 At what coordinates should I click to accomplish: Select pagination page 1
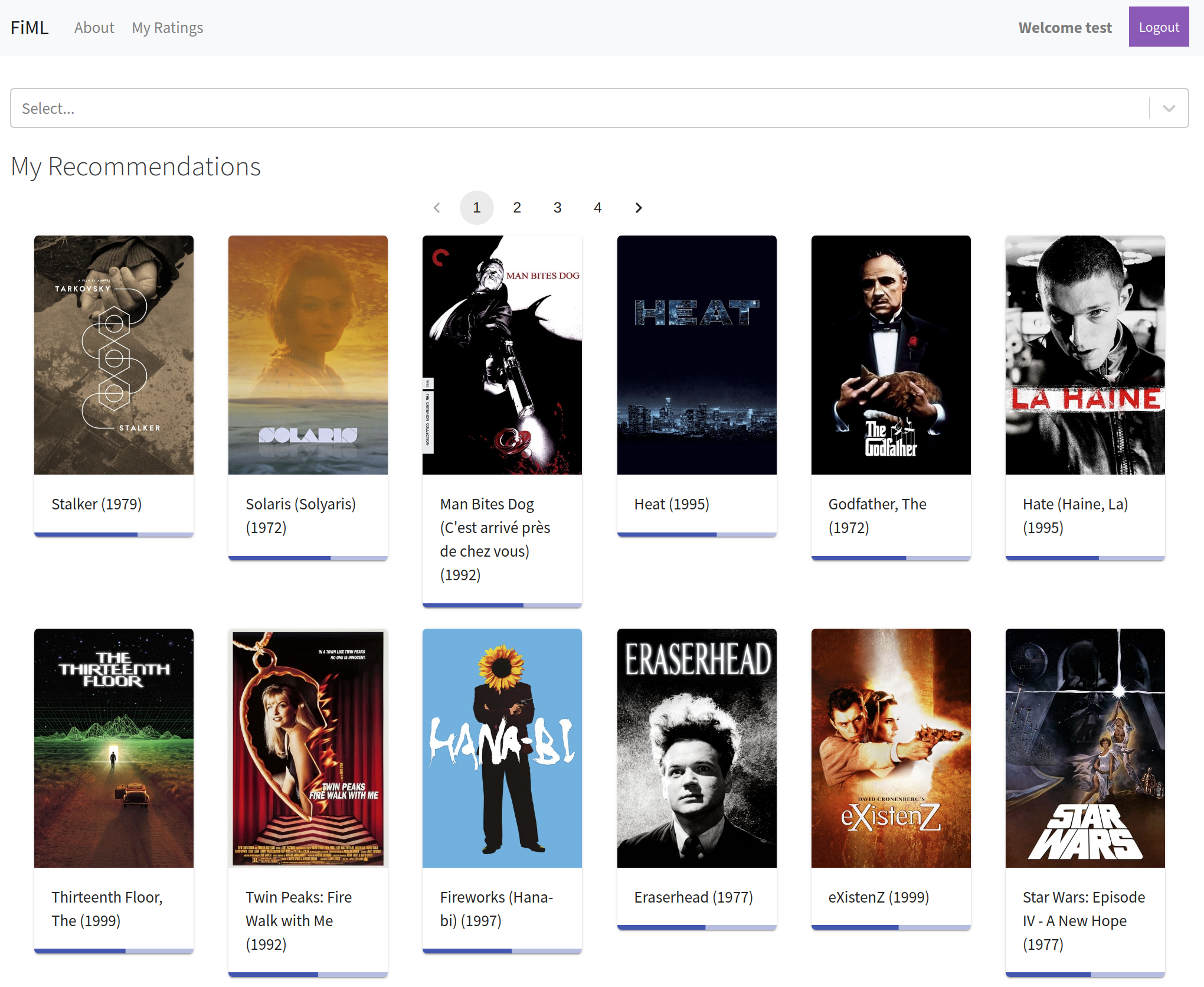[x=477, y=208]
